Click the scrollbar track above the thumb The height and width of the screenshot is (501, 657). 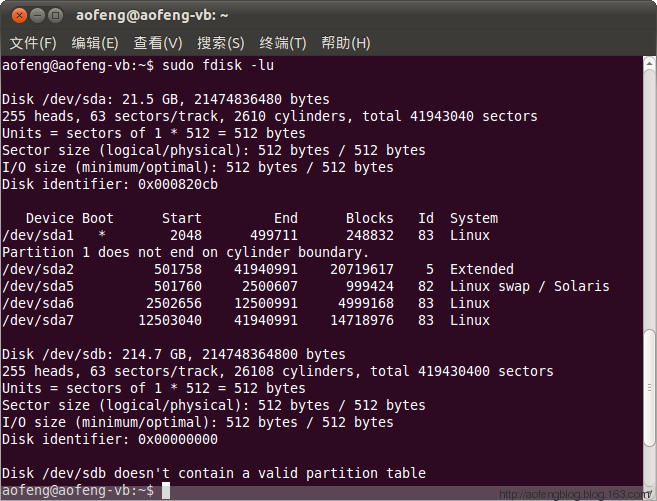[x=649, y=200]
